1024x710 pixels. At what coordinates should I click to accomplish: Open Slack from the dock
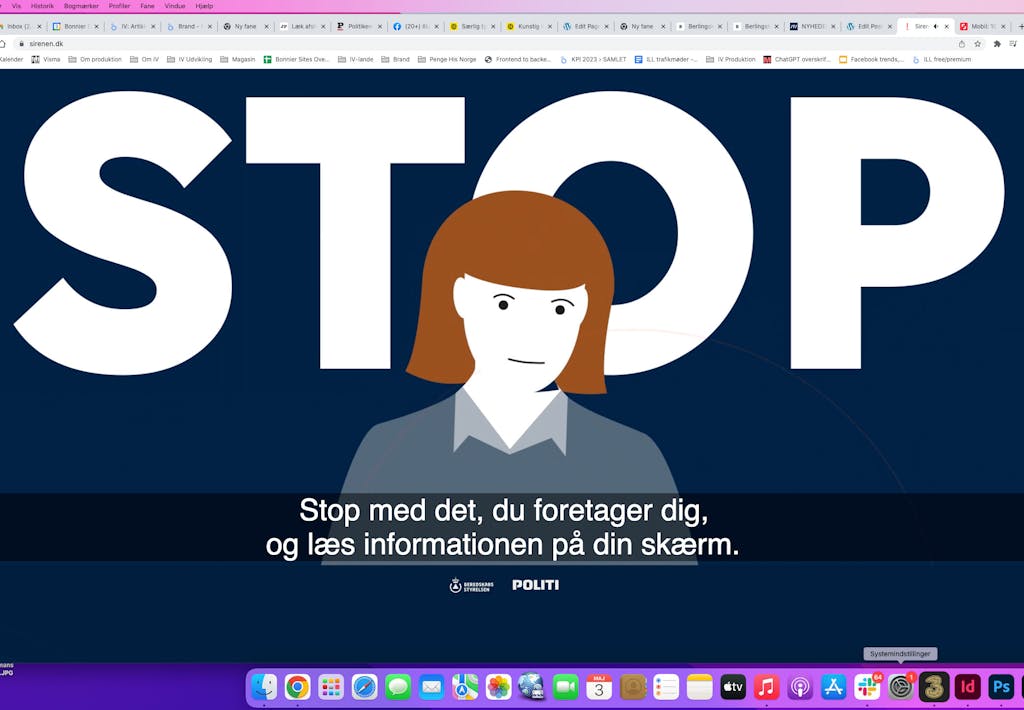866,687
